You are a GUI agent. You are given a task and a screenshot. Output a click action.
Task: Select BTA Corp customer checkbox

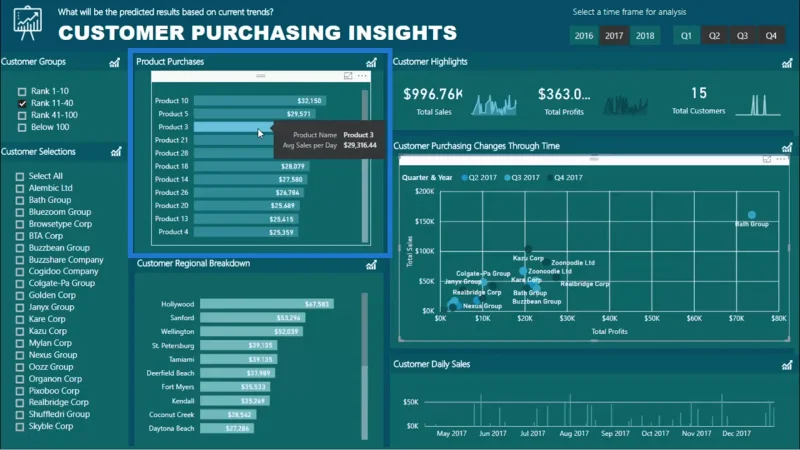20,236
